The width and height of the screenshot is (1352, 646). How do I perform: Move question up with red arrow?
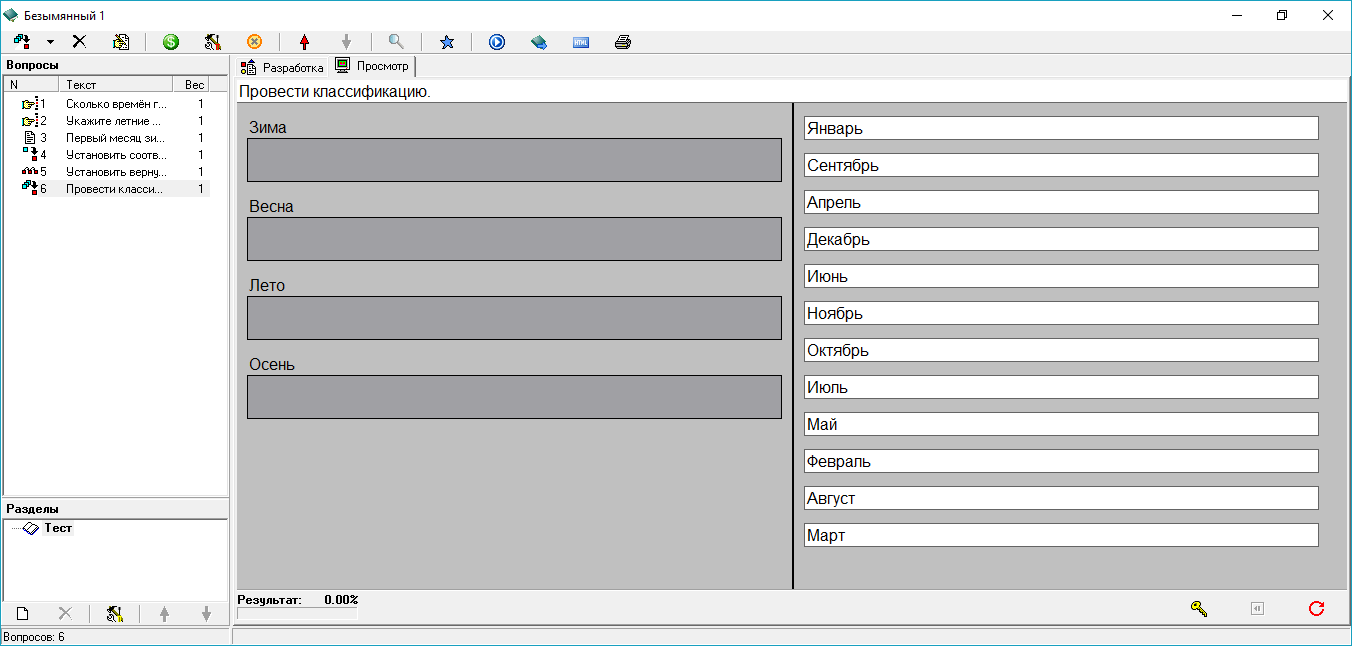coord(305,42)
